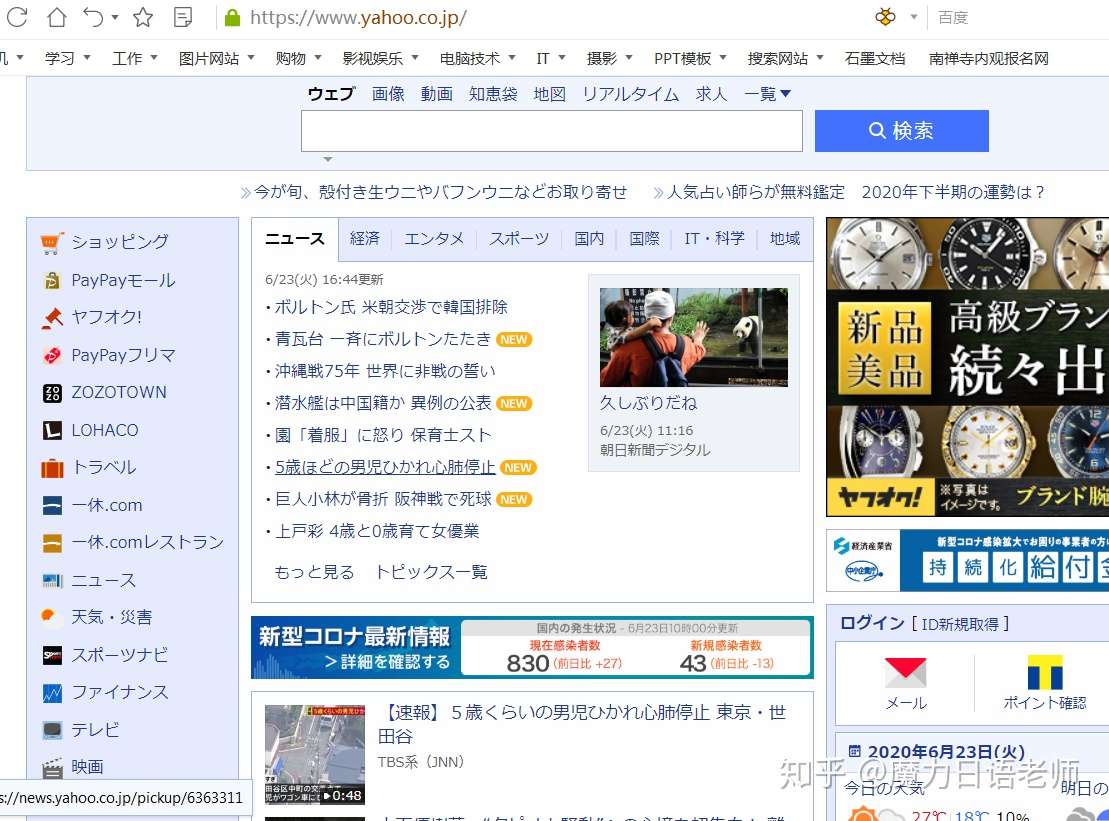This screenshot has height=821, width=1109.
Task: Open ショッピング cart icon in sidebar
Action: [52, 243]
